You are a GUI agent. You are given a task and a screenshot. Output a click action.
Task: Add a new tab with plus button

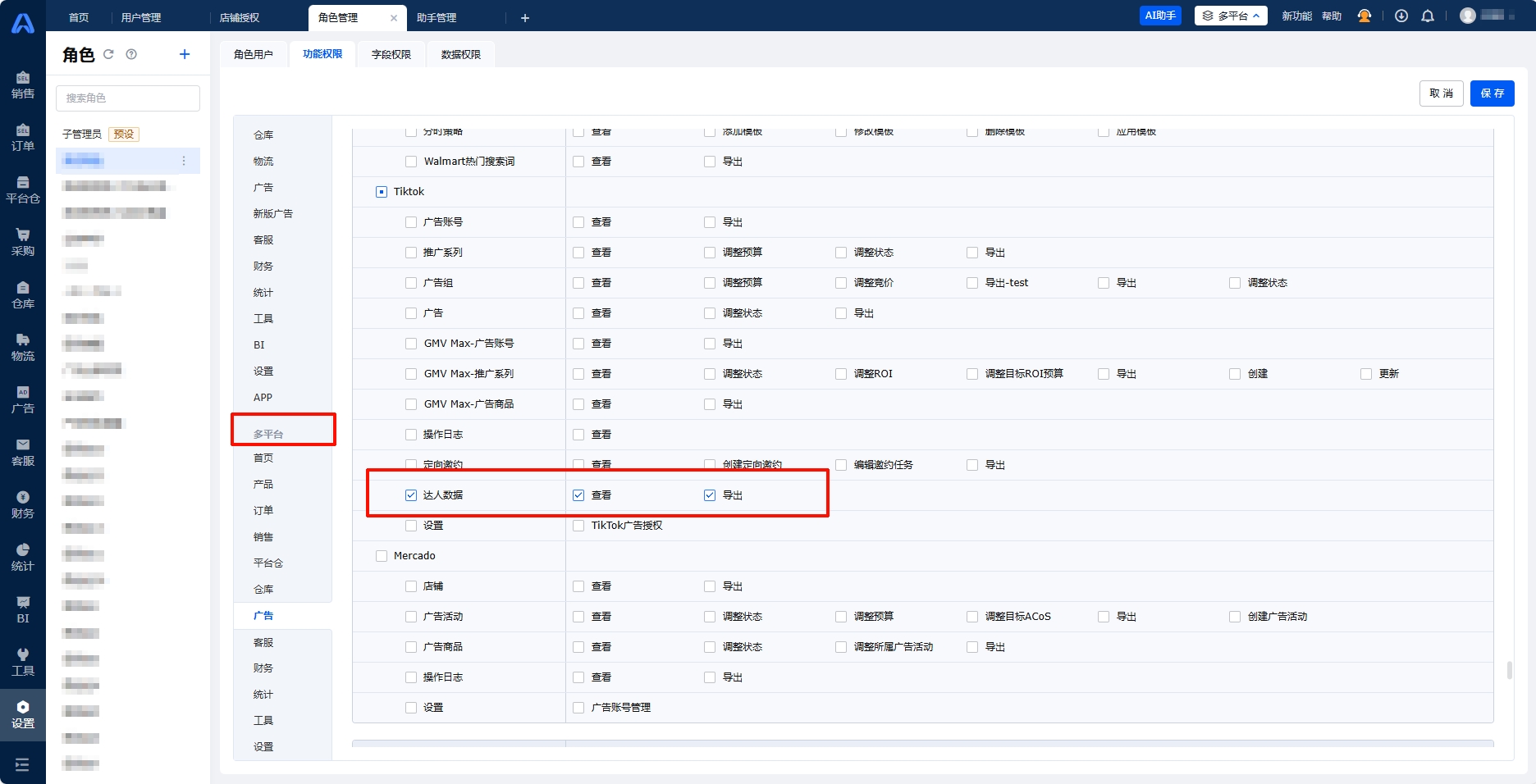[525, 18]
